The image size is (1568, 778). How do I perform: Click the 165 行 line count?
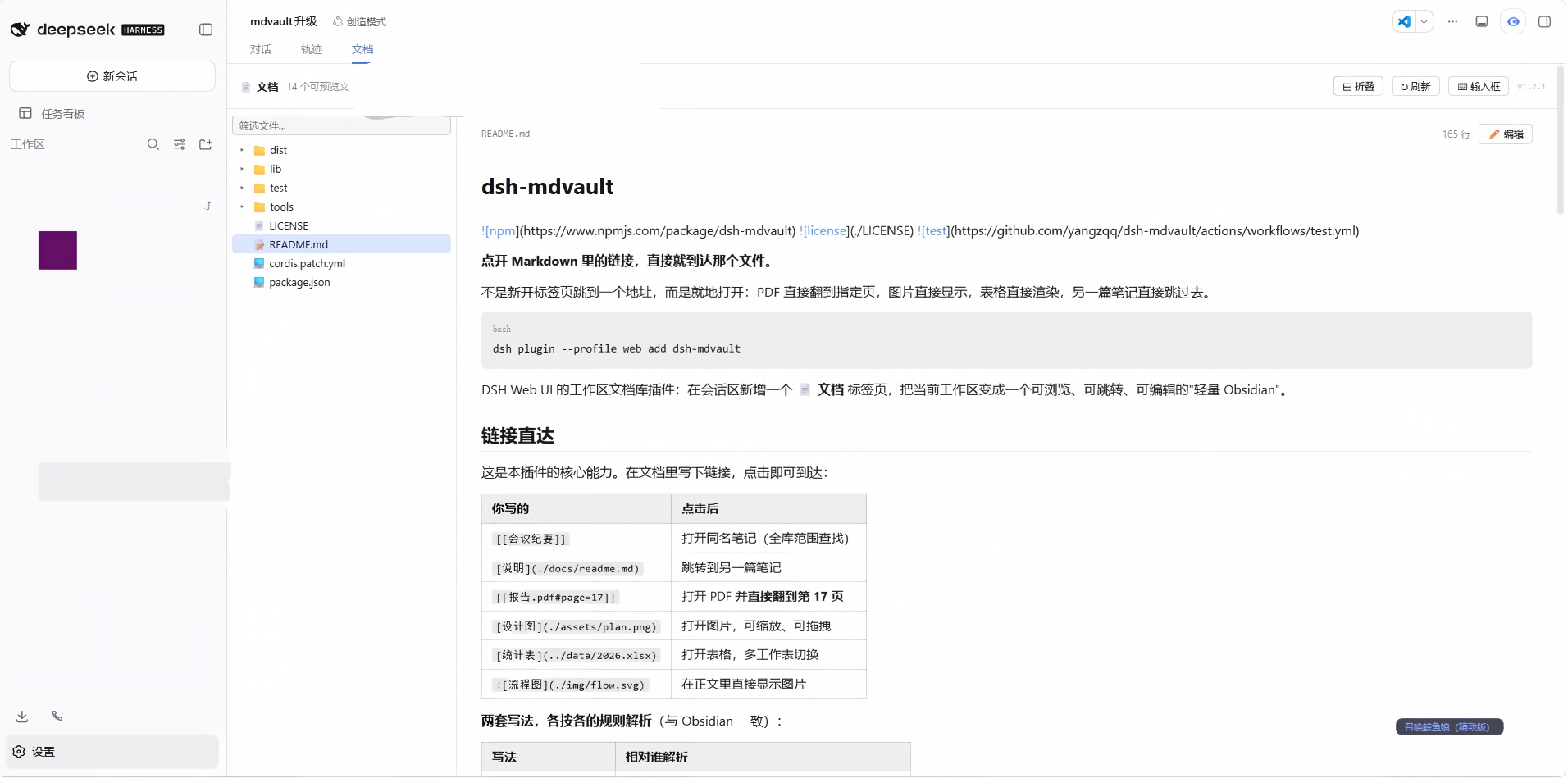click(1456, 134)
